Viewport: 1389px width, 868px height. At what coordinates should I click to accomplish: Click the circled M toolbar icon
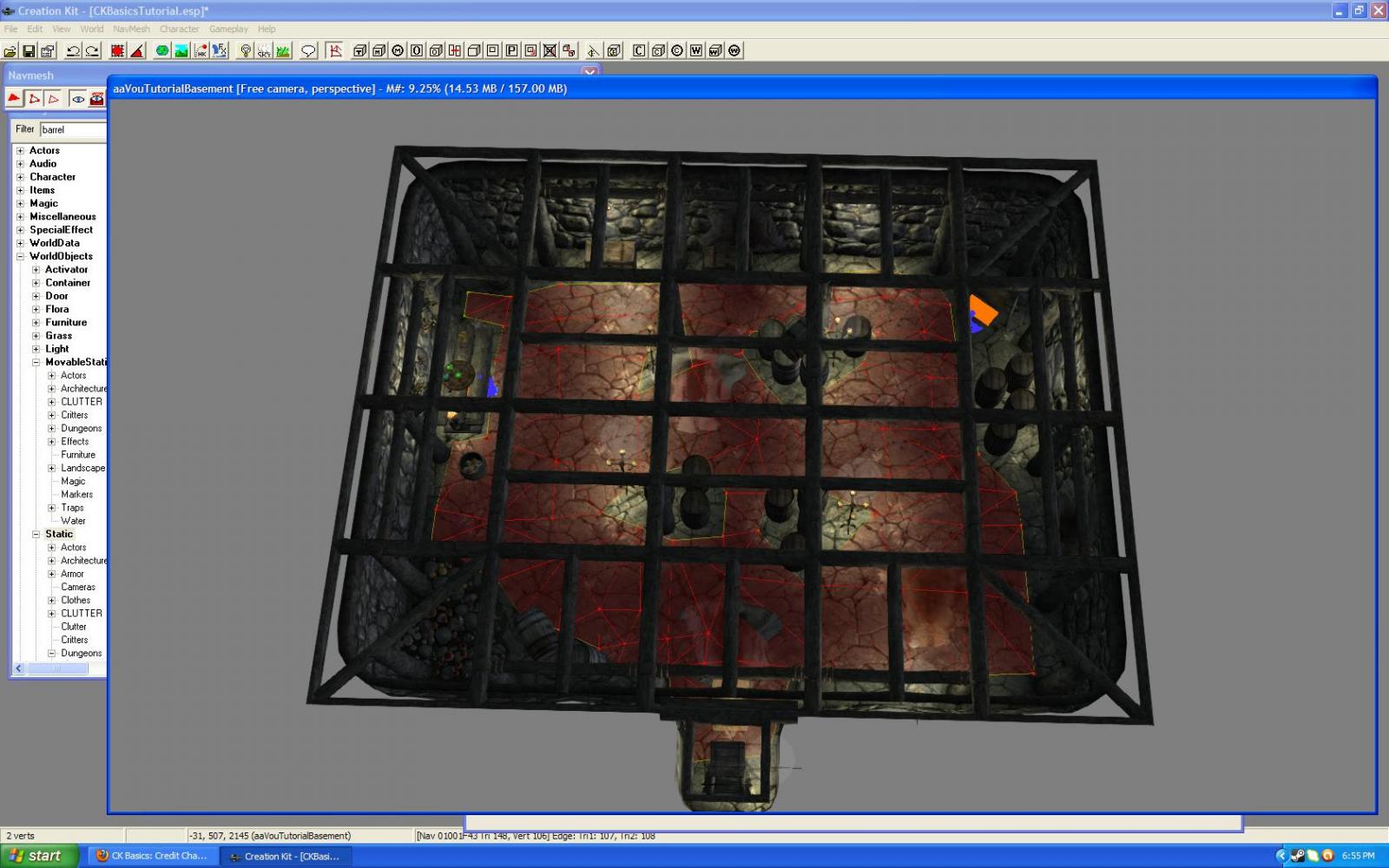point(398,51)
